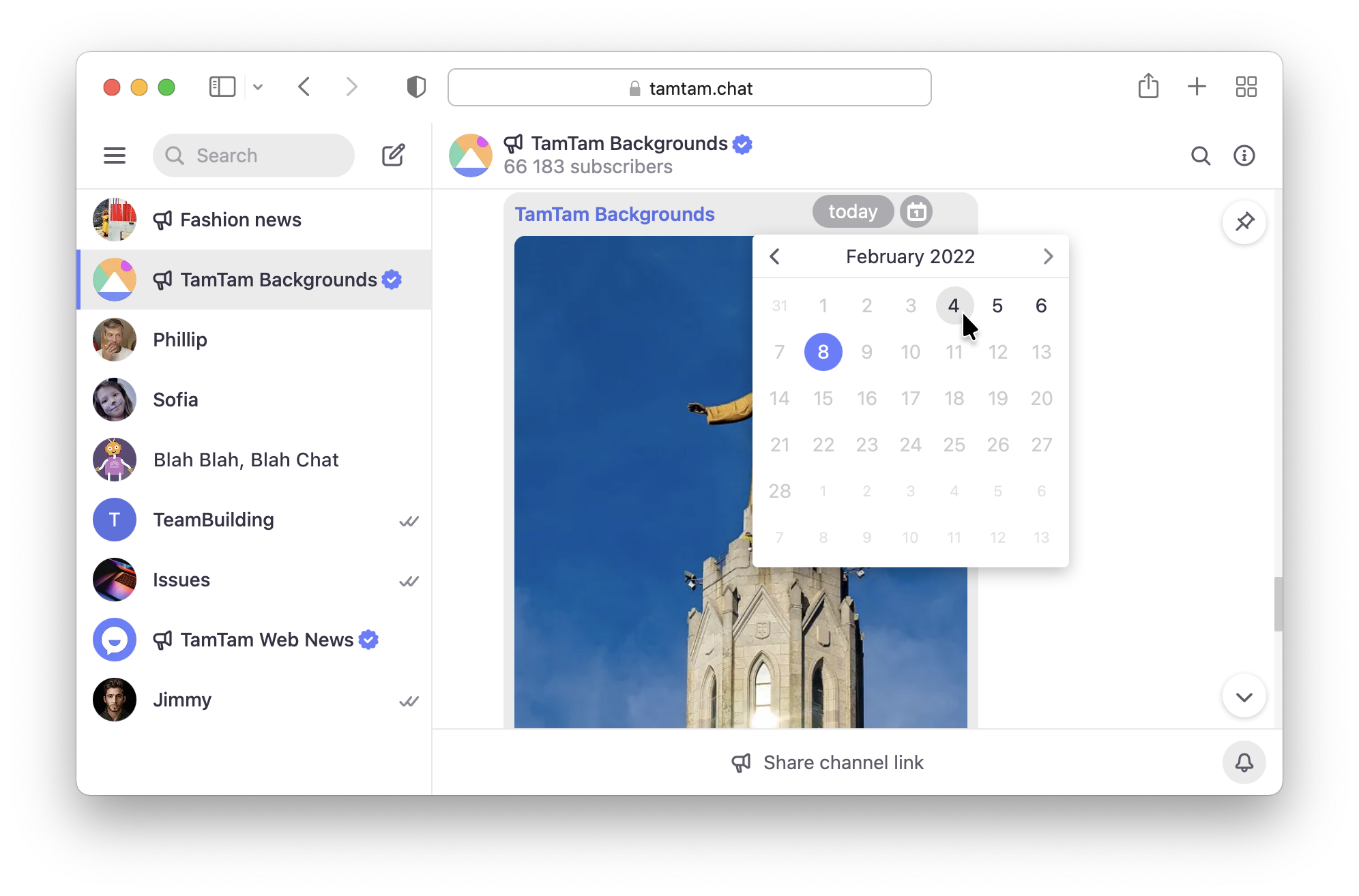This screenshot has width=1359, height=896.
Task: Open Safari share menu
Action: click(1148, 86)
